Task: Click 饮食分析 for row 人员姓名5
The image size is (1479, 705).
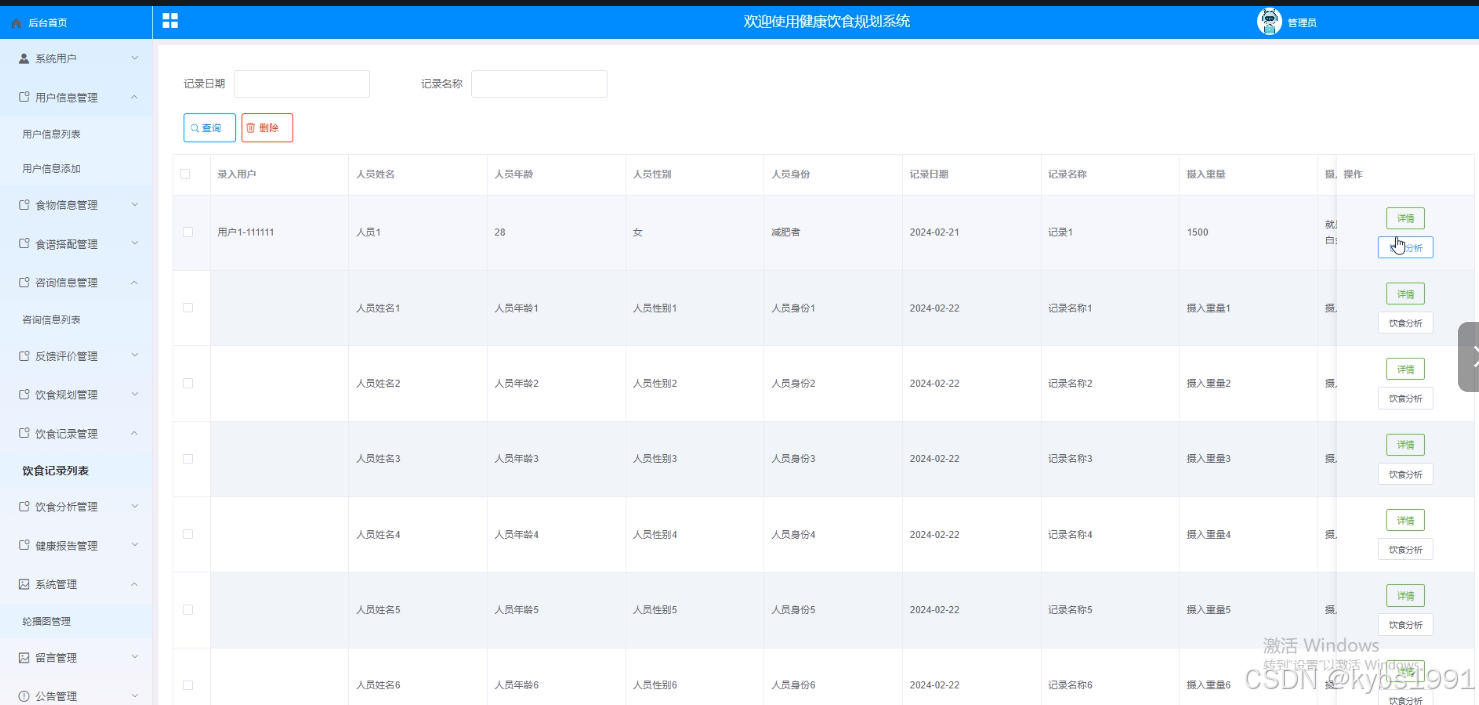Action: 1405,625
